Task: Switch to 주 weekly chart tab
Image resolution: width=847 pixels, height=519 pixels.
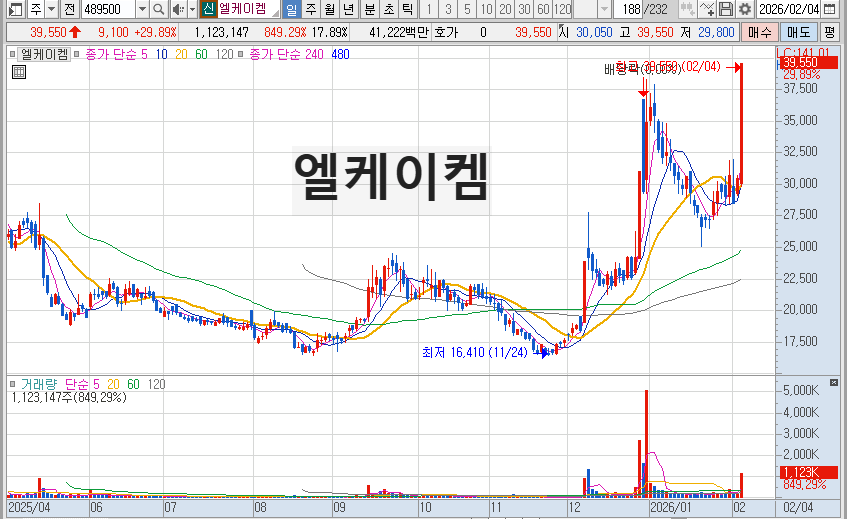Action: point(311,9)
